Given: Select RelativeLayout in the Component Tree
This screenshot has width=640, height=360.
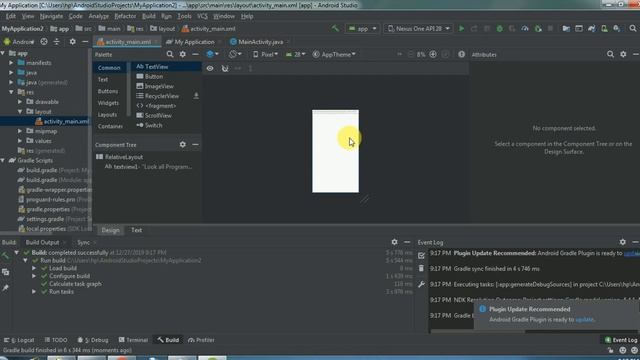Looking at the screenshot, I should 120,157.
